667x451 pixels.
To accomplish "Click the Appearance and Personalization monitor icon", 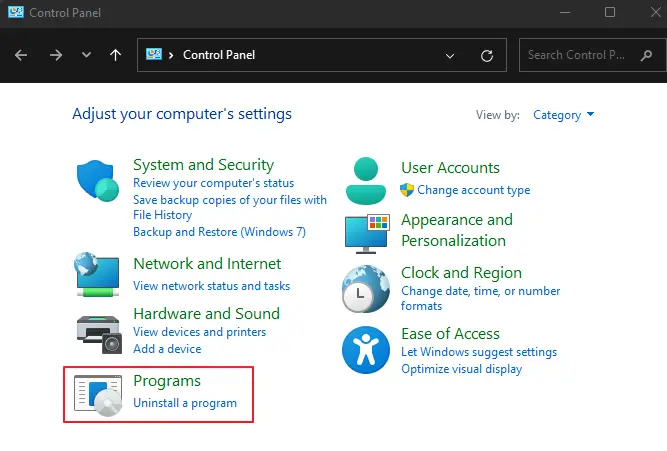I will pyautogui.click(x=367, y=234).
